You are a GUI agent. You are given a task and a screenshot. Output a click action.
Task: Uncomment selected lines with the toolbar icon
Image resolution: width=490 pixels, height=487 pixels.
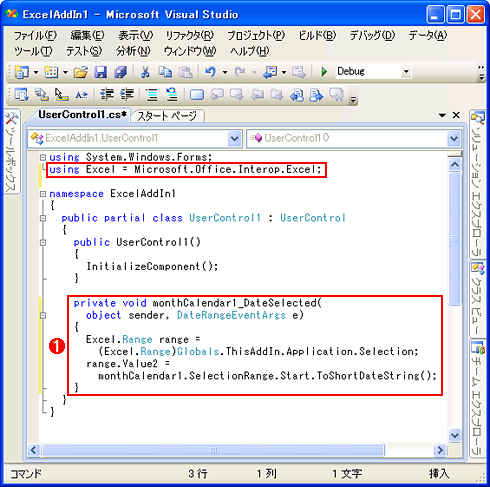172,95
